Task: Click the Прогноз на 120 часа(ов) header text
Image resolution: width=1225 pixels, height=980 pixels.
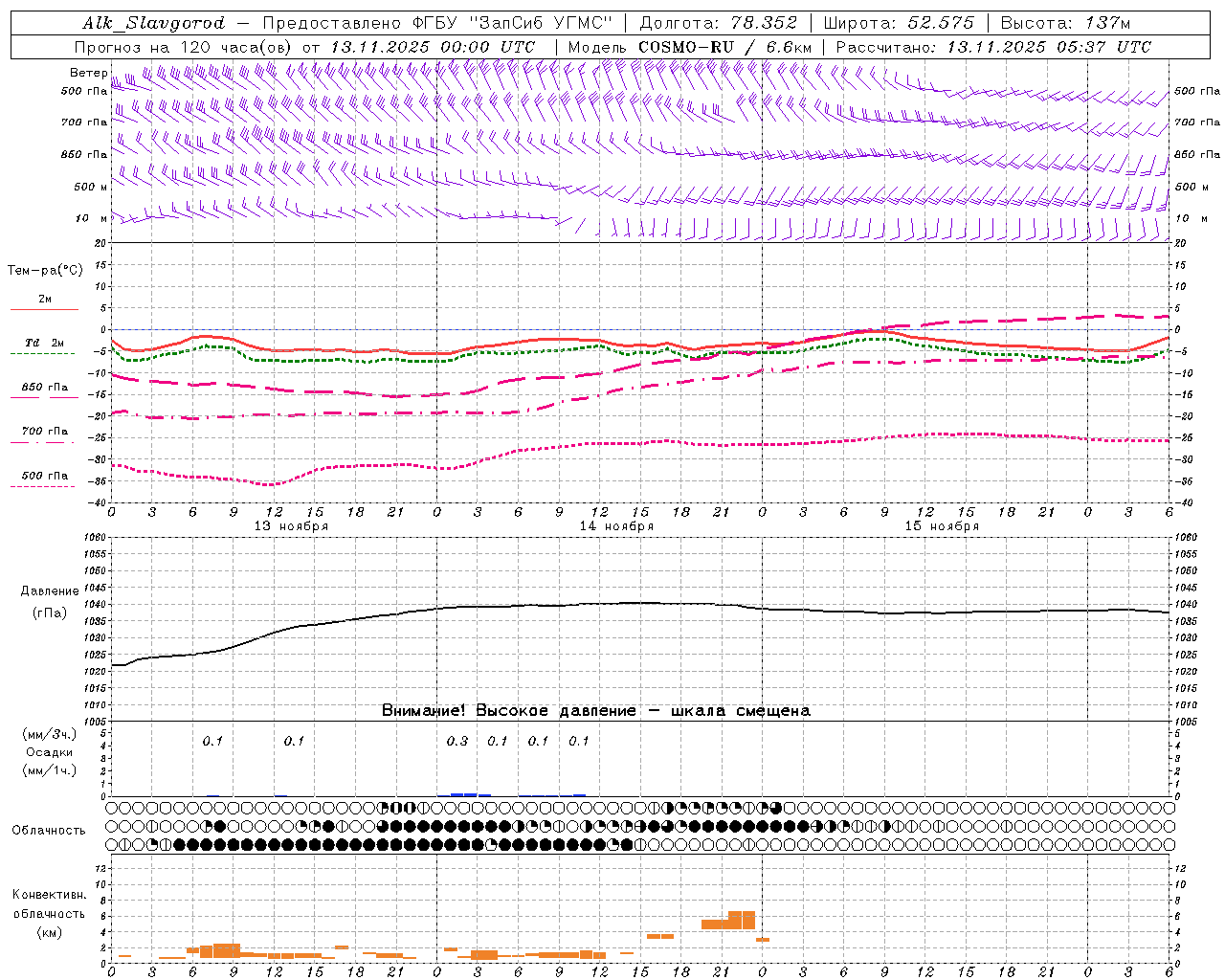Action: coord(185,47)
